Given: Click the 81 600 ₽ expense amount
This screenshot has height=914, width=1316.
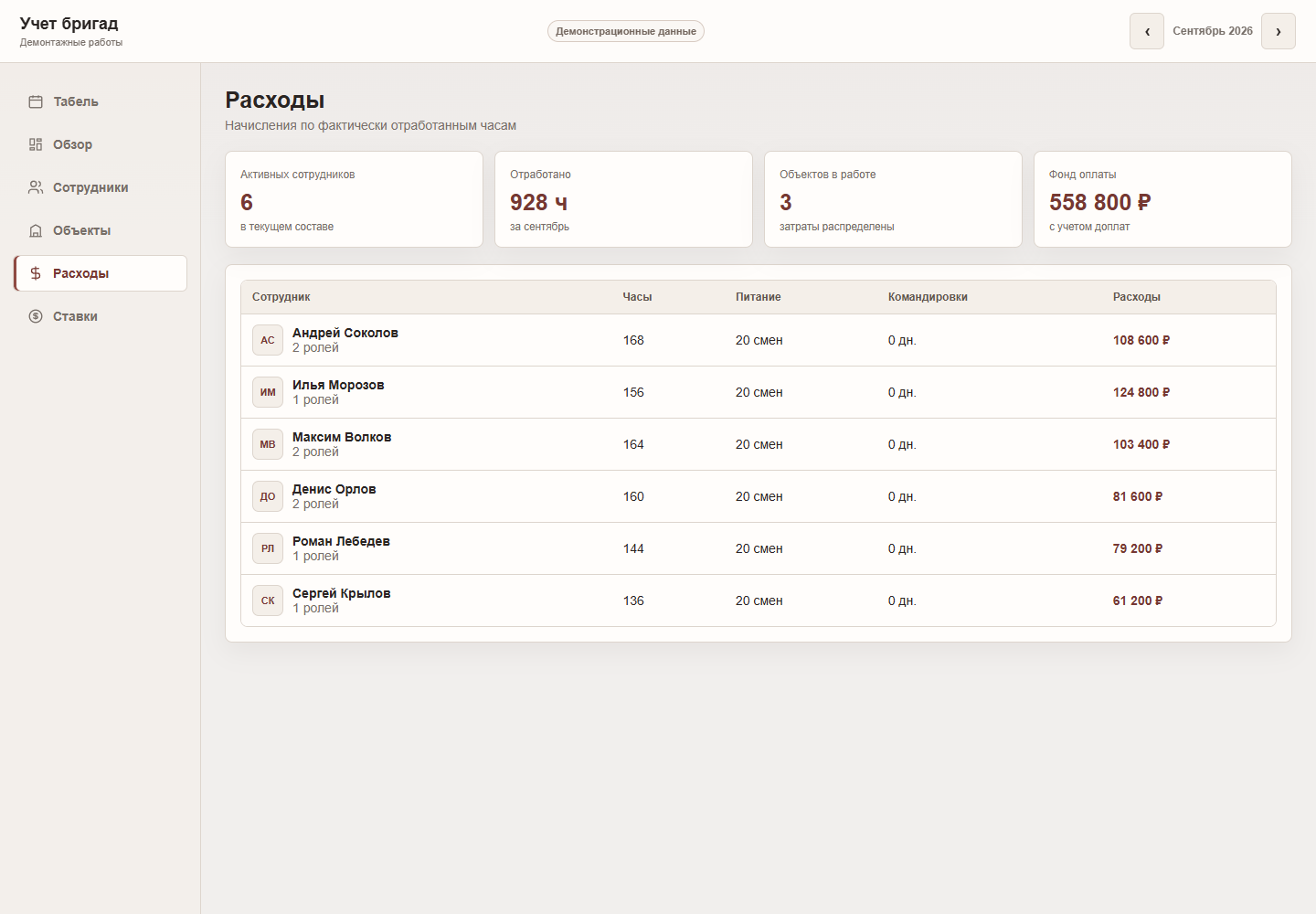Looking at the screenshot, I should point(1138,496).
